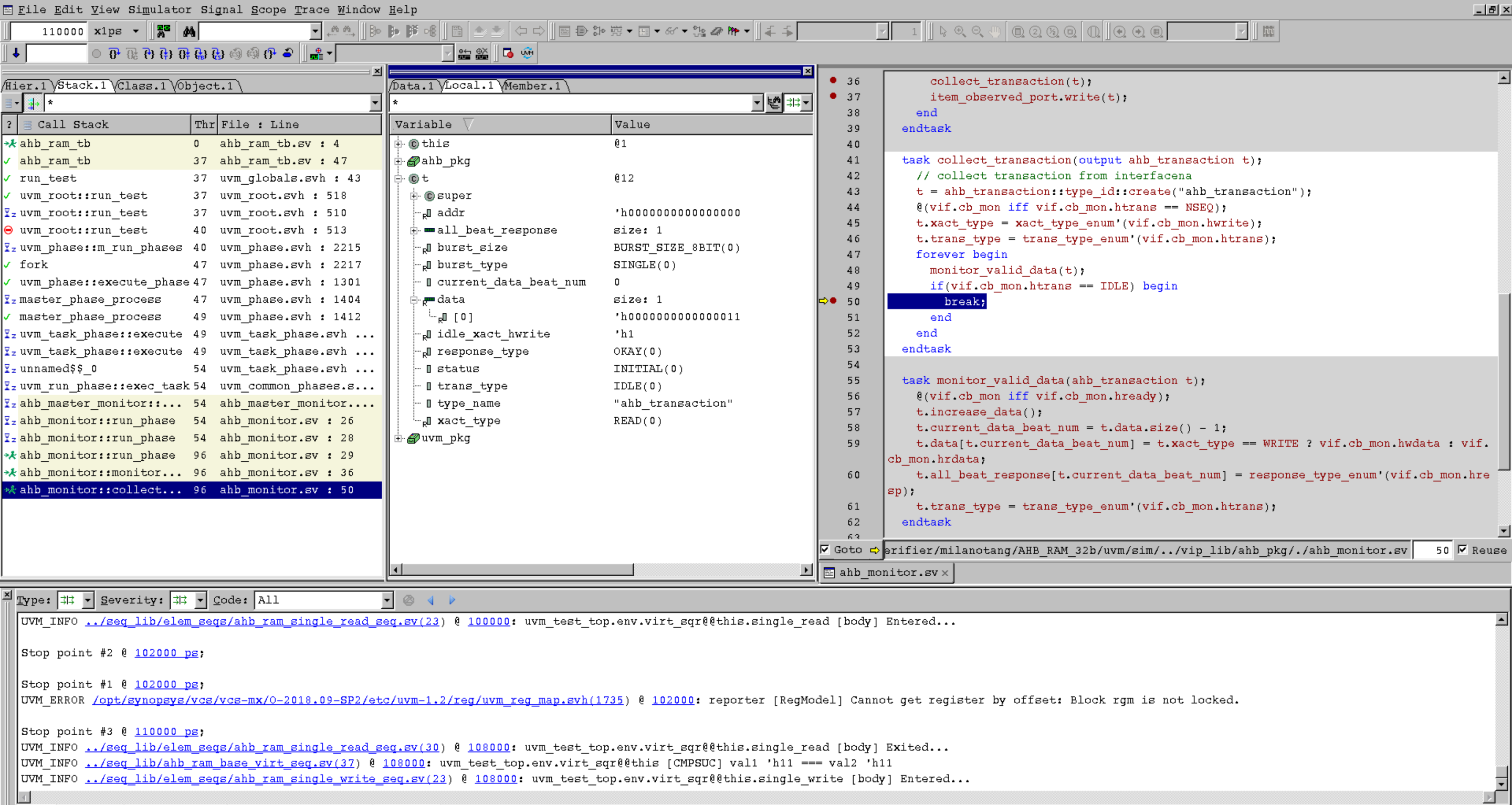1512x805 pixels.
Task: Toggle breakpoint on source line 37
Action: coord(833,97)
